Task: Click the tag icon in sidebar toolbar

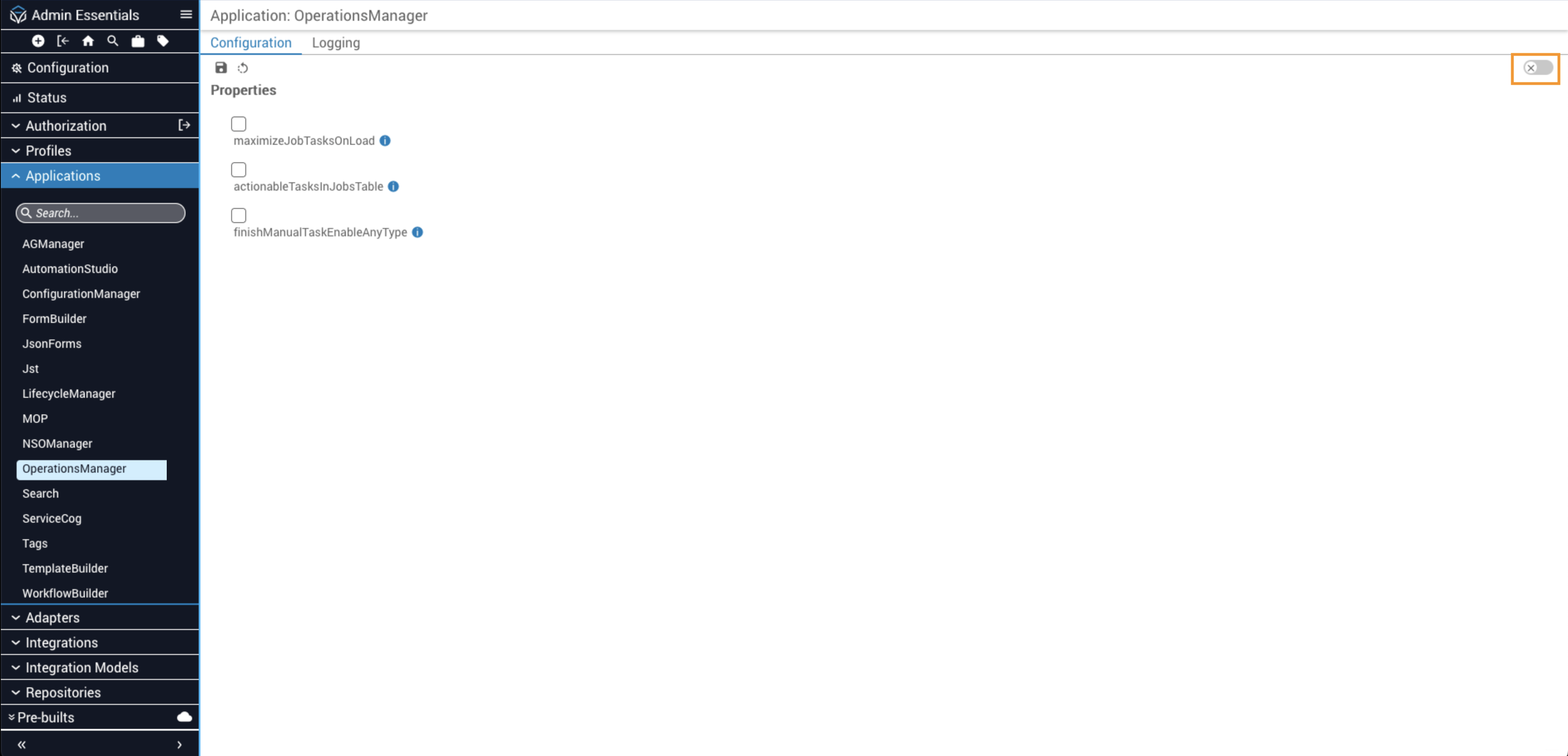Action: [x=163, y=41]
